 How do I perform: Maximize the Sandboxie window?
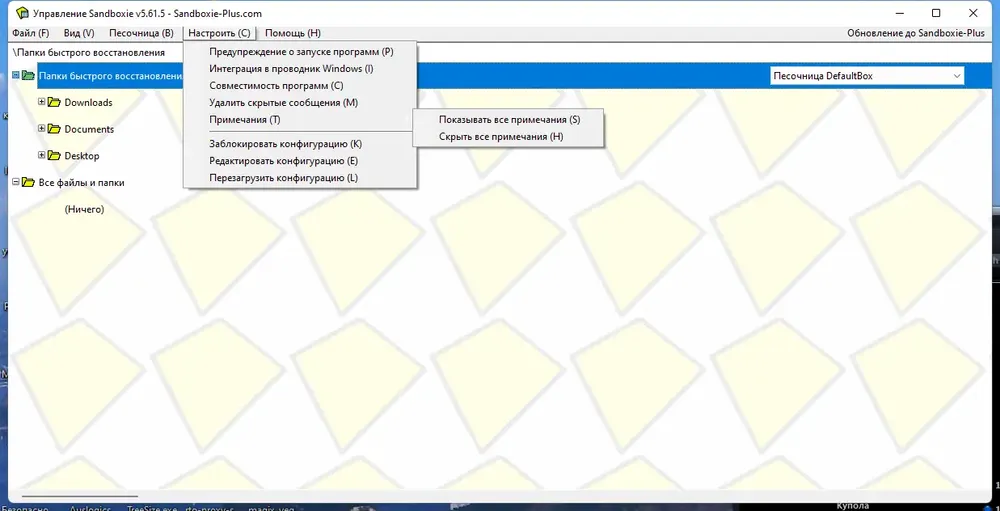936,13
